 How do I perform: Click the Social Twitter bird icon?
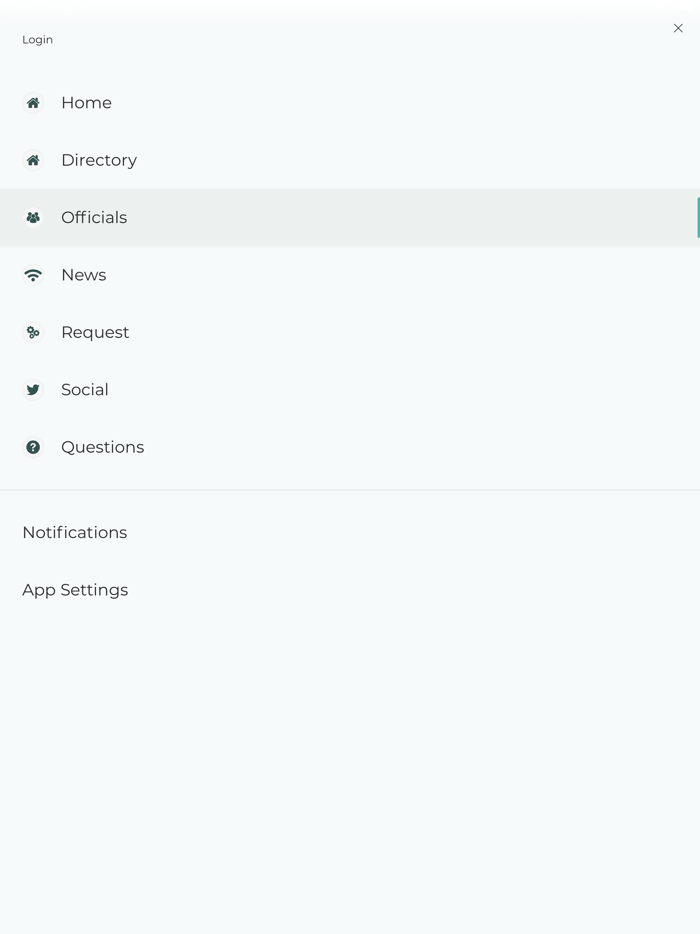click(x=33, y=390)
